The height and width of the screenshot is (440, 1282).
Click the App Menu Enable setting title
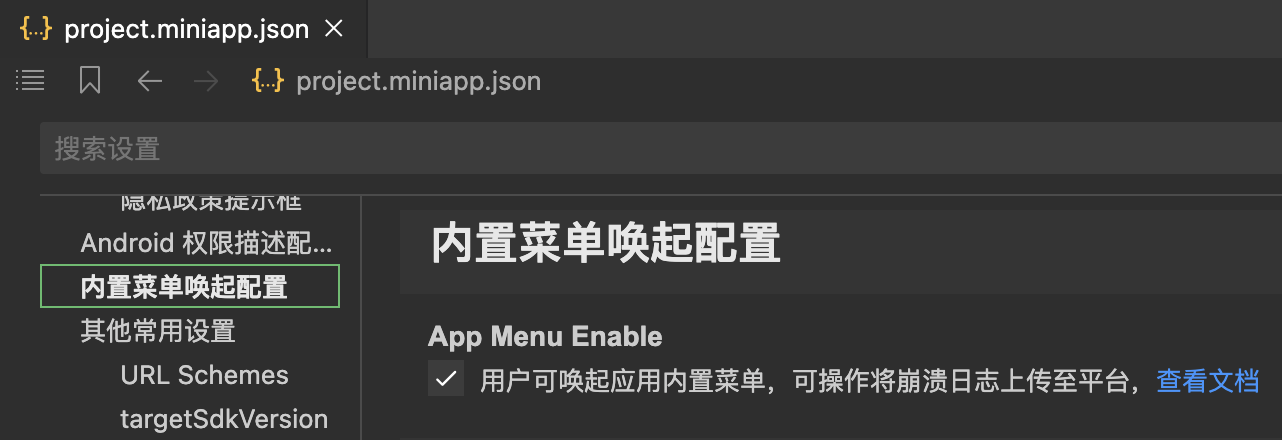(545, 336)
